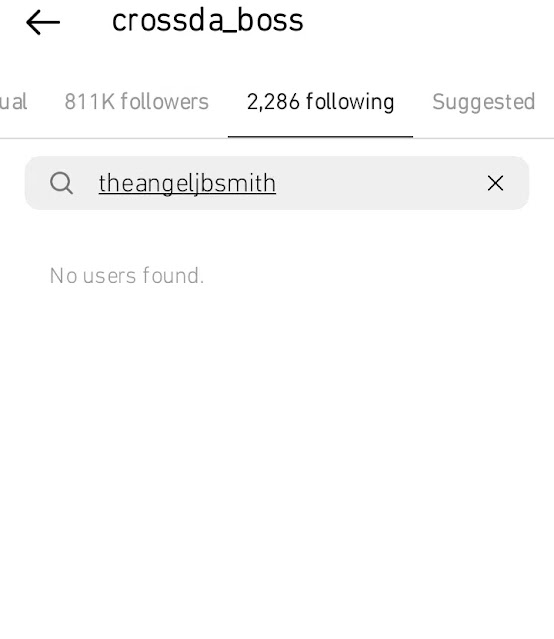Open the partially visible Mutual tab

pos(13,102)
